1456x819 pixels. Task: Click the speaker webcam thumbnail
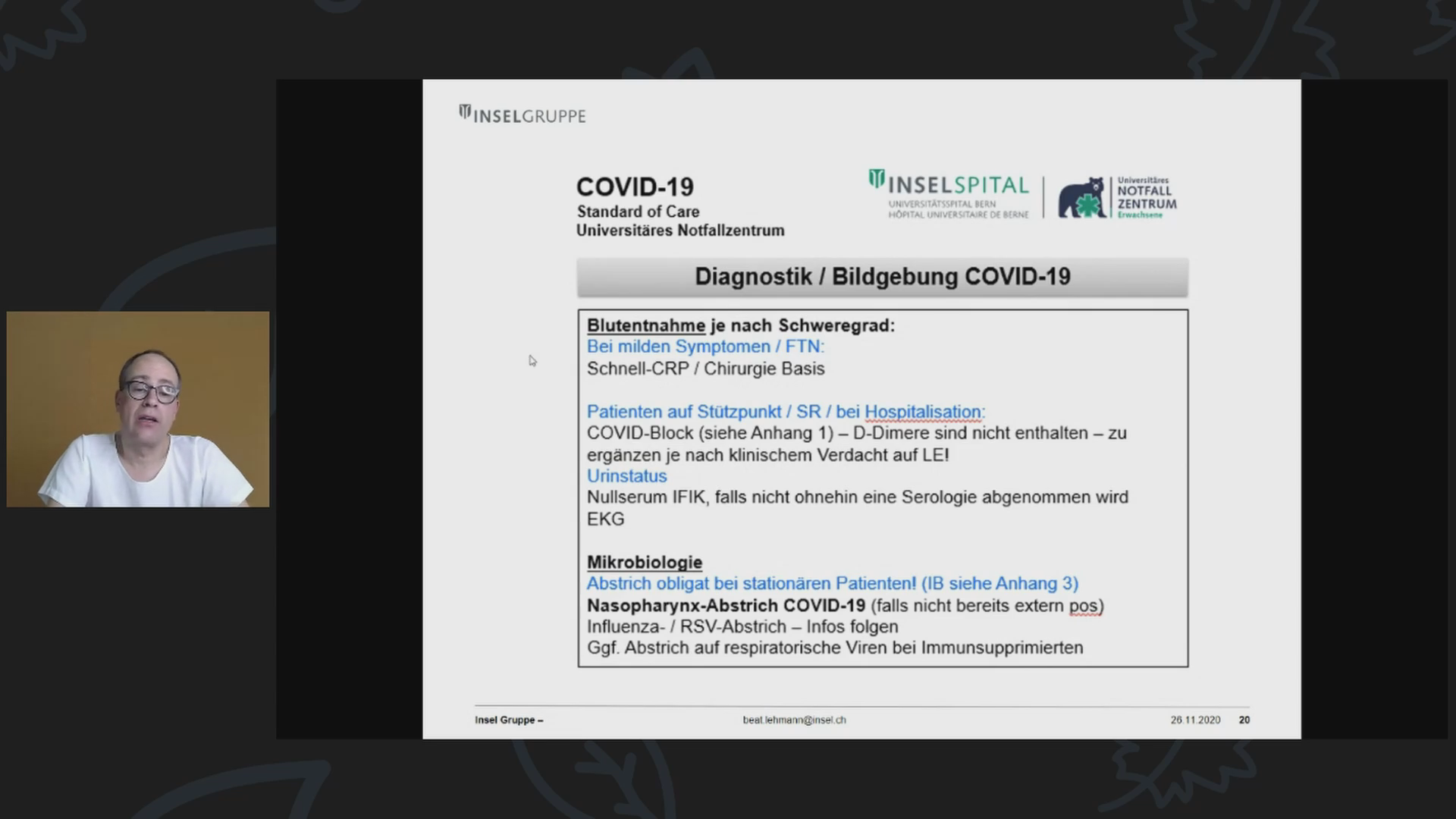tap(138, 409)
